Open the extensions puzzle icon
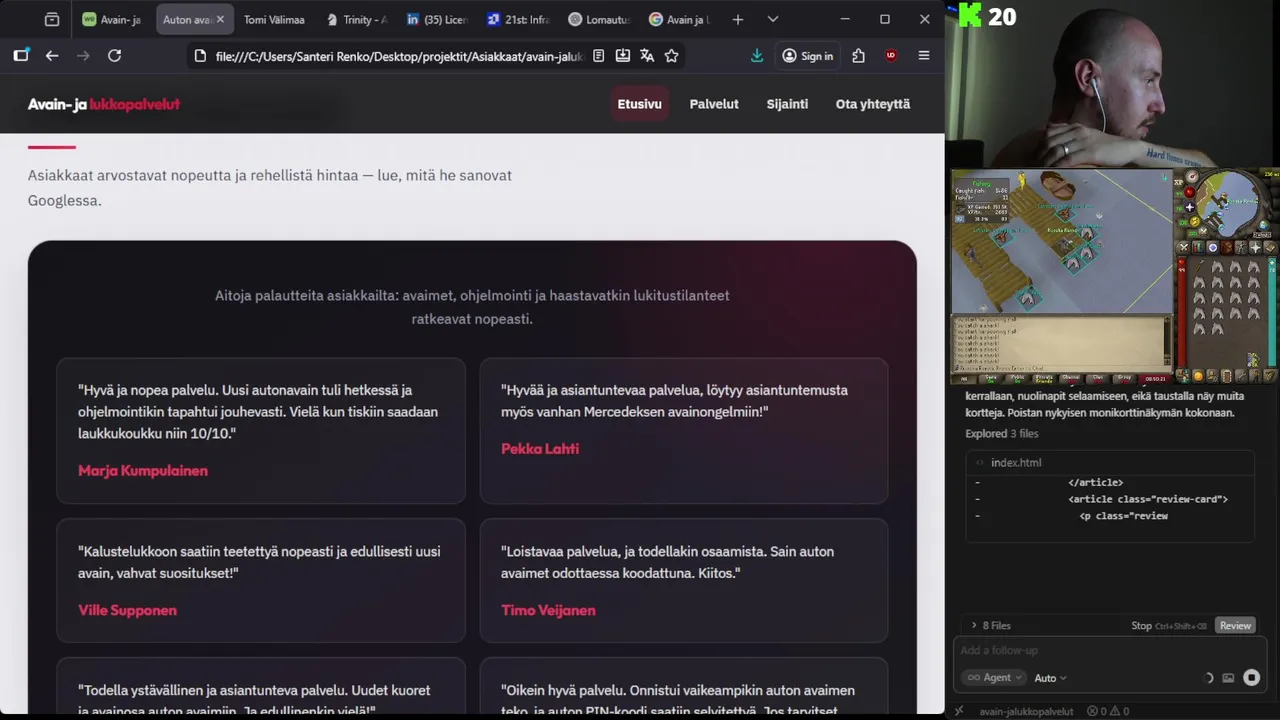The height and width of the screenshot is (720, 1280). (858, 56)
